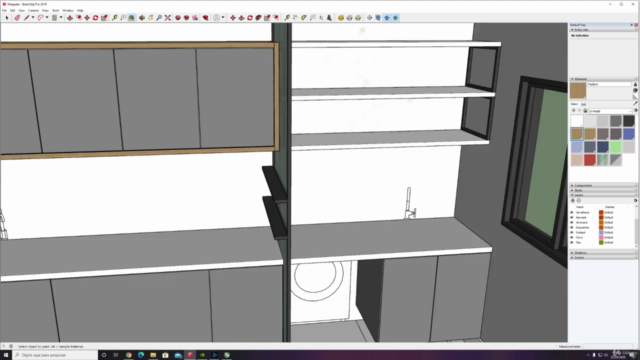The height and width of the screenshot is (360, 640).
Task: Open the View menu
Action: (22, 10)
